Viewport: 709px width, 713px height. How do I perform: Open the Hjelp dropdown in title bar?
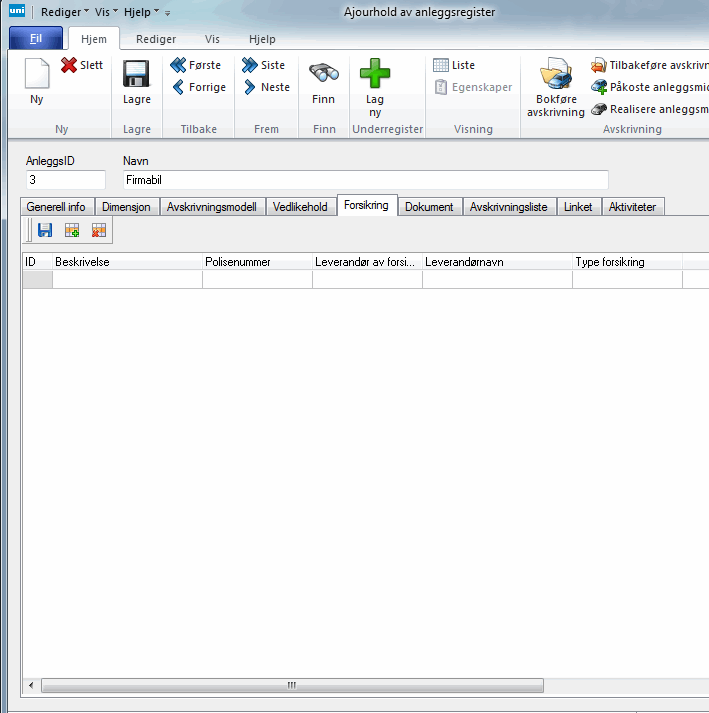click(x=141, y=12)
